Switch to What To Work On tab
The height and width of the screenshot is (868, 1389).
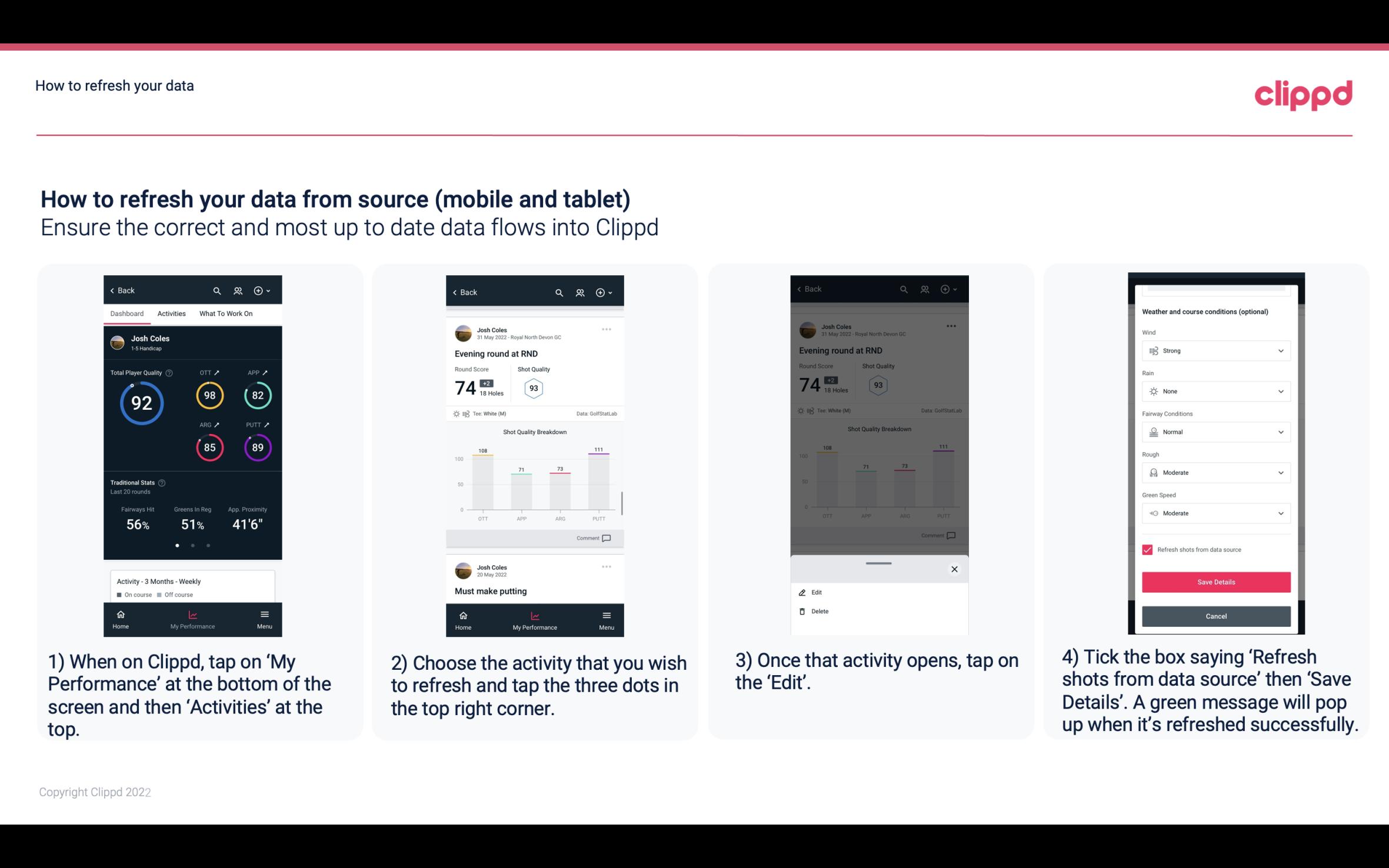click(224, 313)
